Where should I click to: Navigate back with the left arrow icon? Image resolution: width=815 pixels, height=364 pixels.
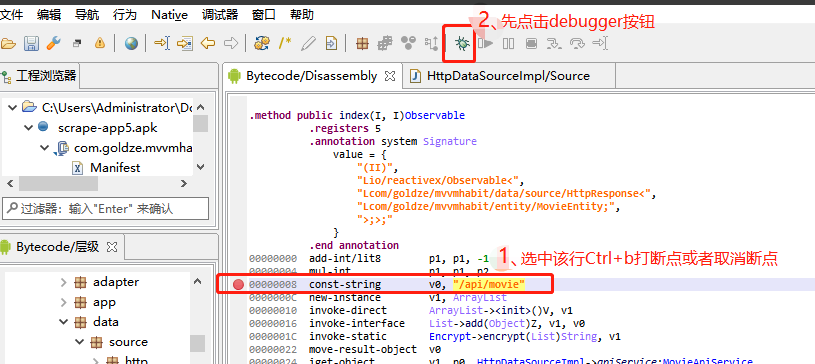pyautogui.click(x=208, y=44)
